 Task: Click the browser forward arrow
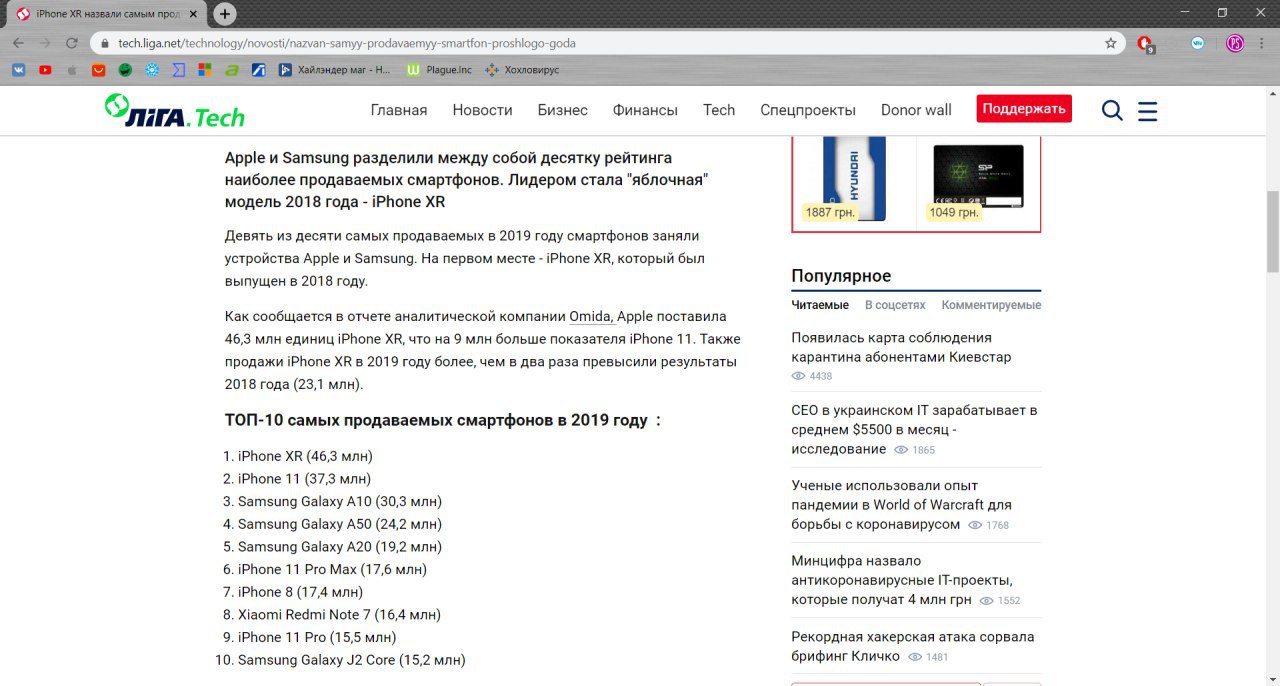point(45,43)
